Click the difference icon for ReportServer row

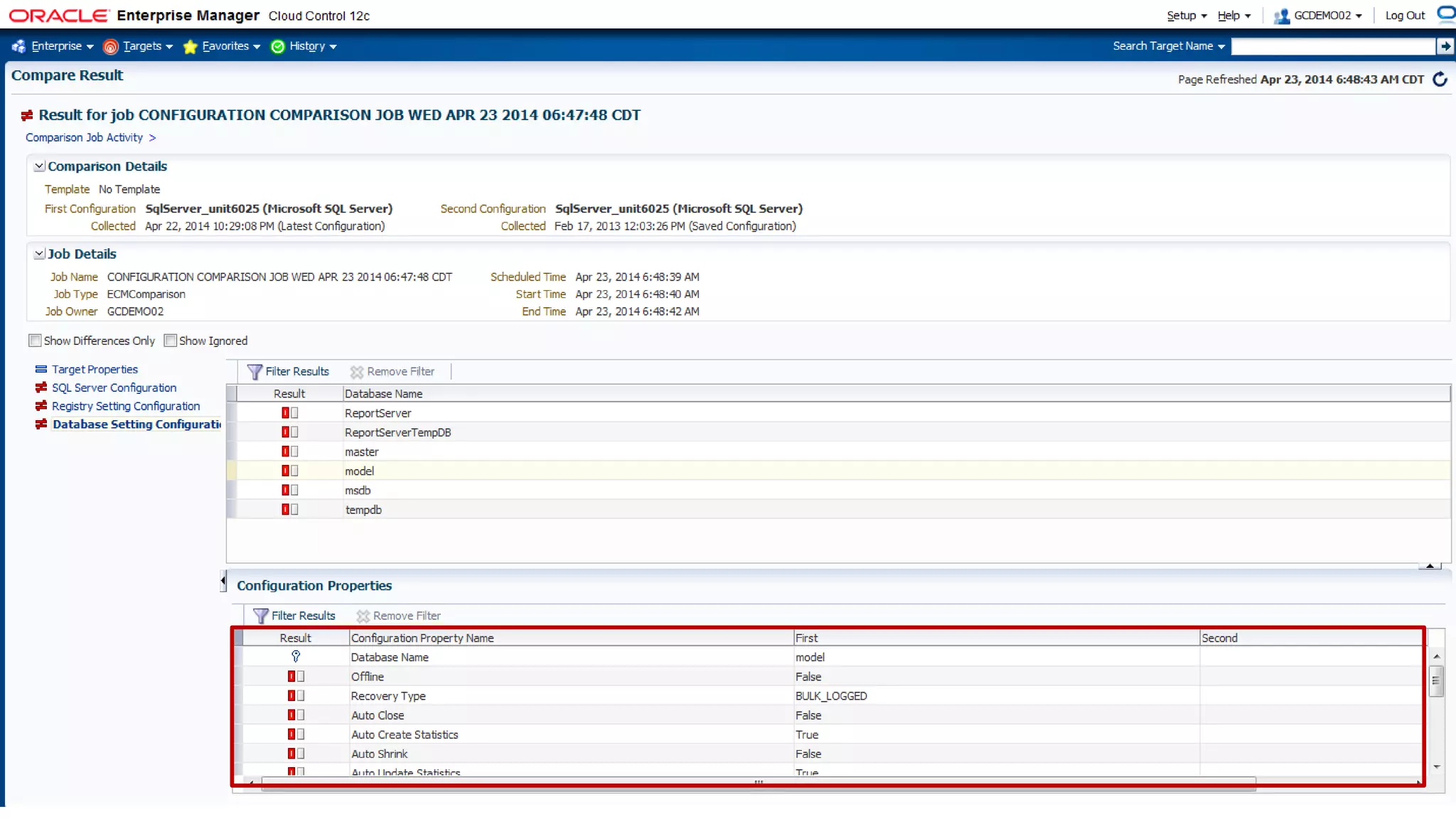pos(289,413)
